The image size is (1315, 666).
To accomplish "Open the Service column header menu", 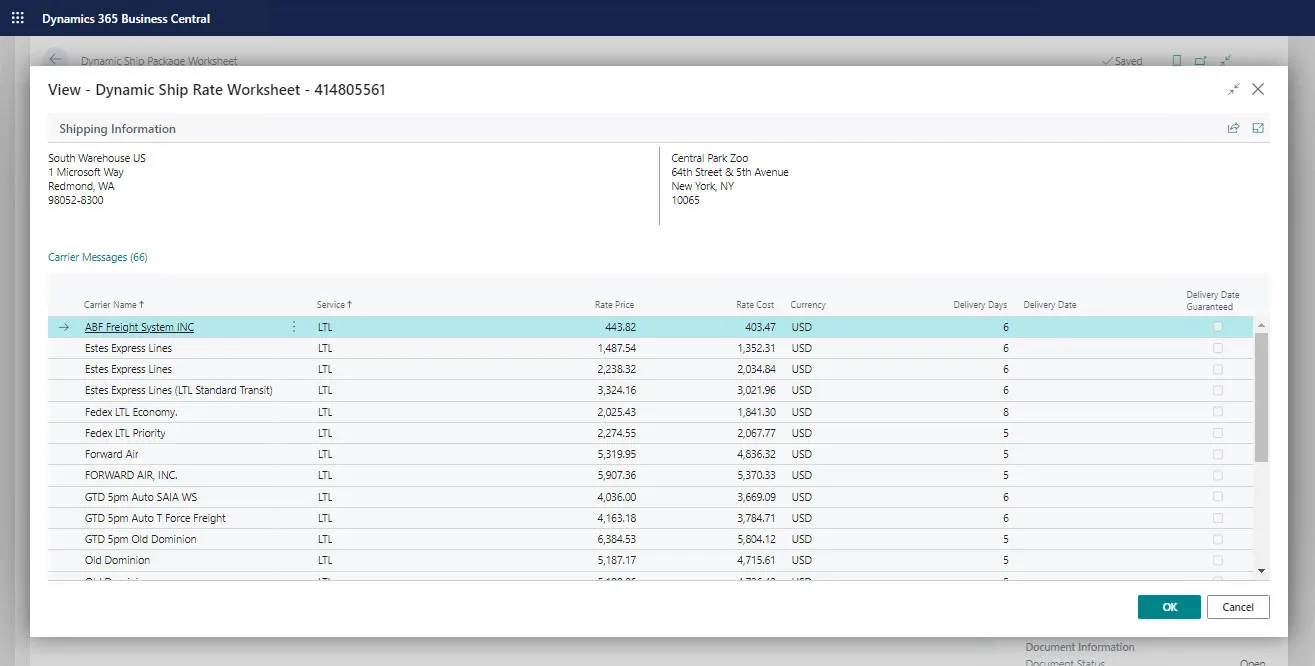I will 334,305.
